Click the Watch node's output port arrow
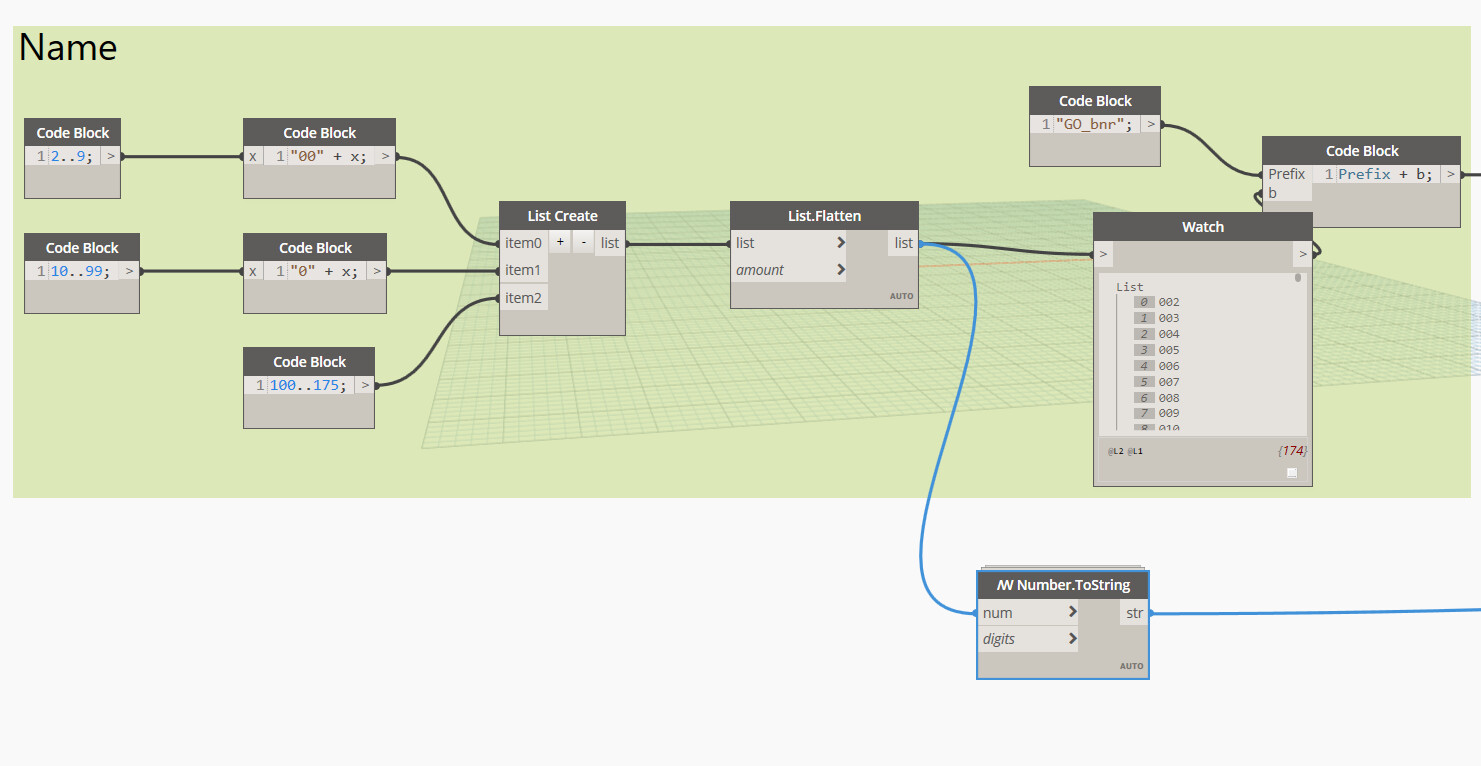1481x766 pixels. tap(1302, 255)
